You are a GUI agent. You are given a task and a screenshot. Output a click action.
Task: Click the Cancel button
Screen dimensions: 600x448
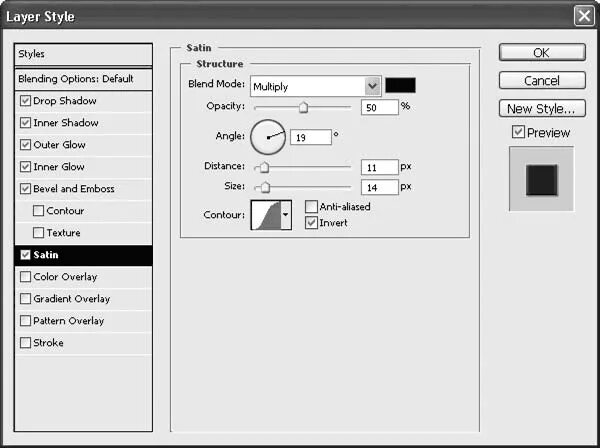542,80
